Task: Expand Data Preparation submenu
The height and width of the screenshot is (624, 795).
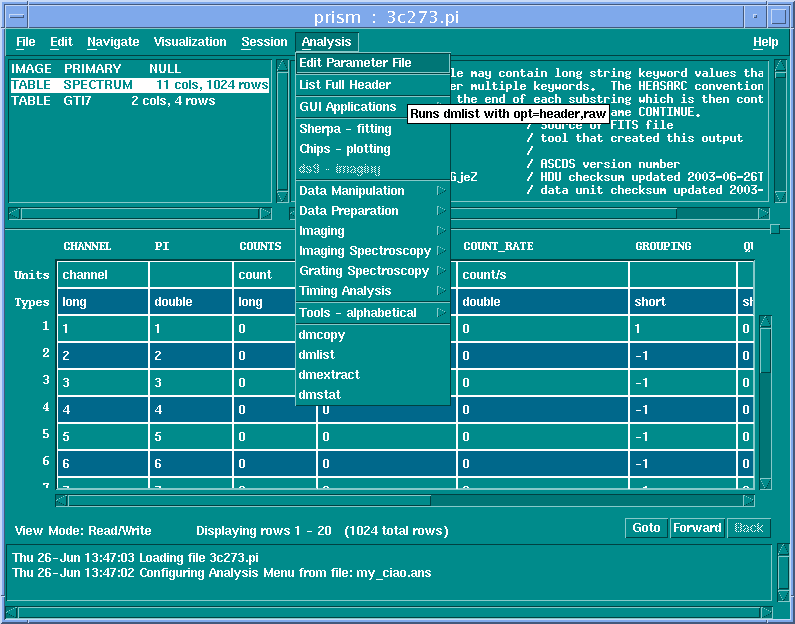Action: pyautogui.click(x=373, y=211)
